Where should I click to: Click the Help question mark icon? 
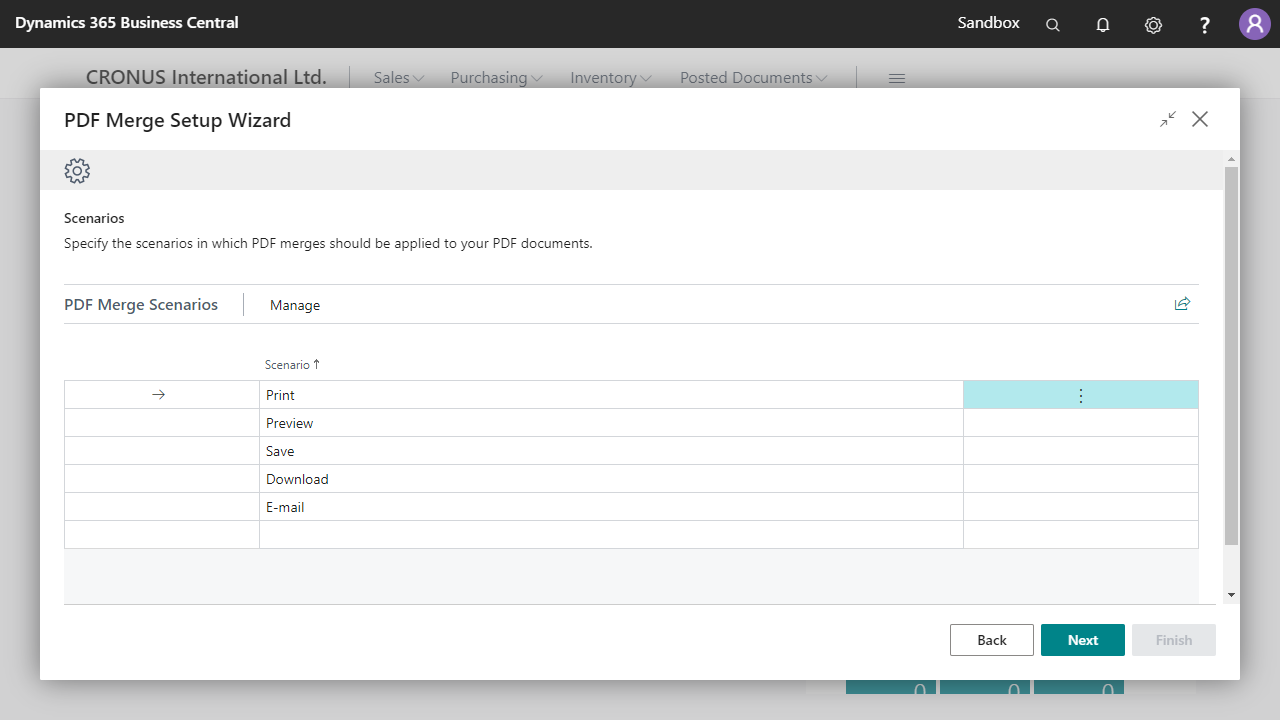click(x=1205, y=25)
